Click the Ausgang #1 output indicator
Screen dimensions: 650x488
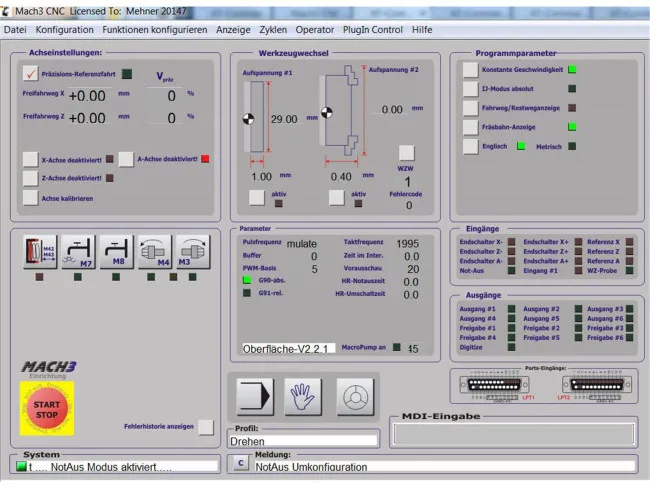pos(512,309)
